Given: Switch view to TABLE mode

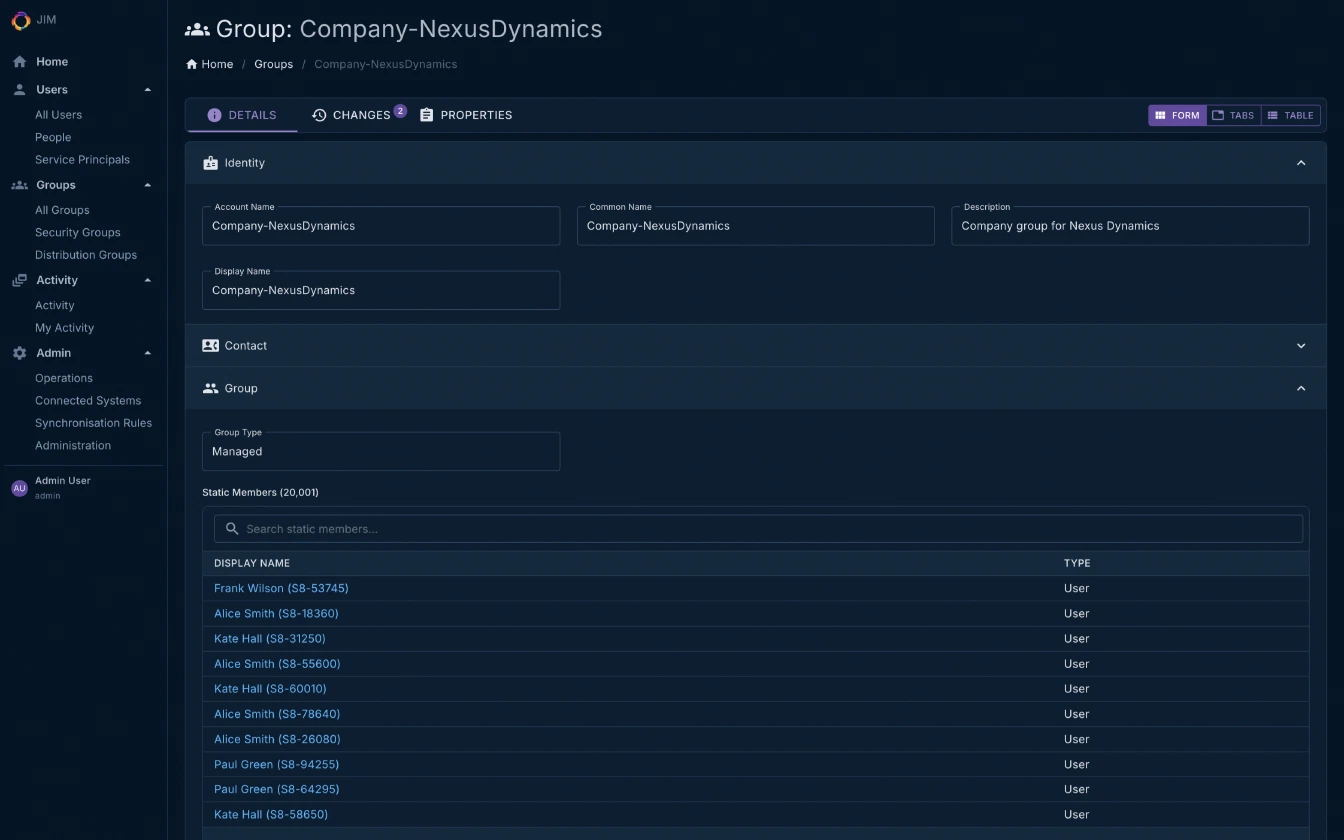Looking at the screenshot, I should (1290, 115).
